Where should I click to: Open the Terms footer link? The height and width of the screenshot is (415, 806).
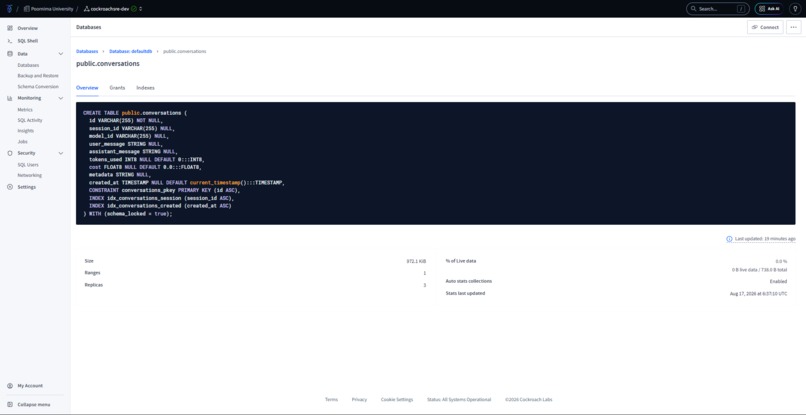[x=332, y=400]
